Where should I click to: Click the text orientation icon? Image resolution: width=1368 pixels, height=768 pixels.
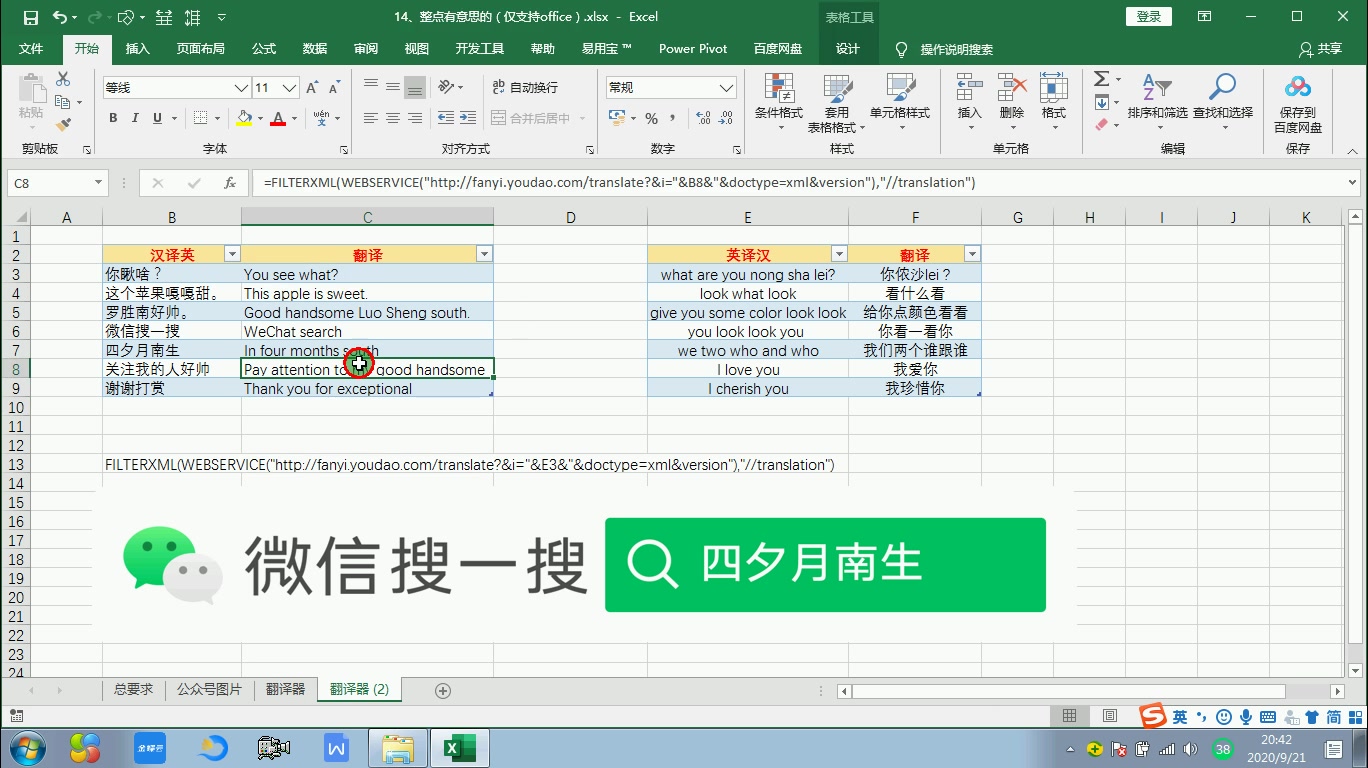[x=446, y=87]
